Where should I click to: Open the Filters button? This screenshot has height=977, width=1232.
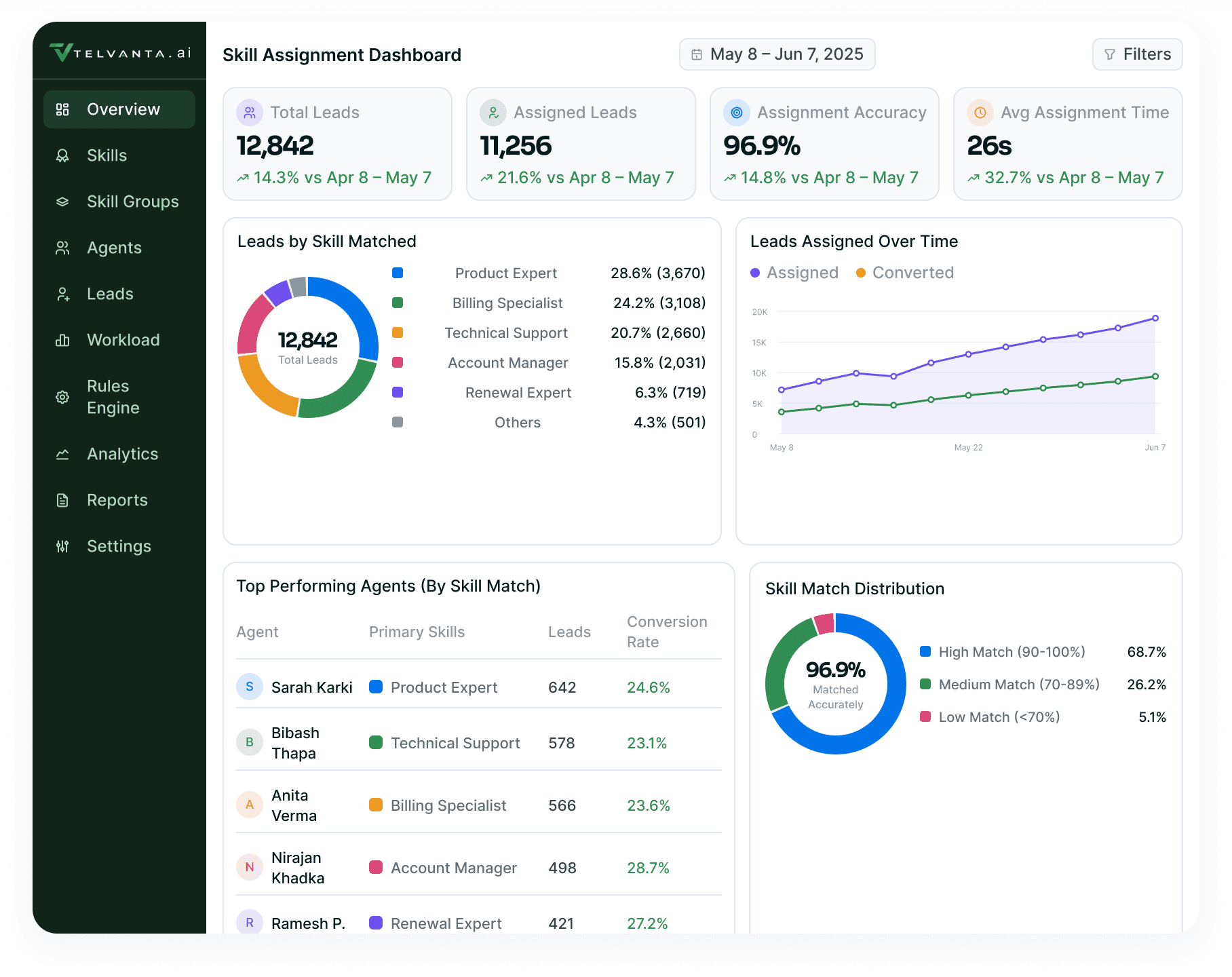(1137, 54)
